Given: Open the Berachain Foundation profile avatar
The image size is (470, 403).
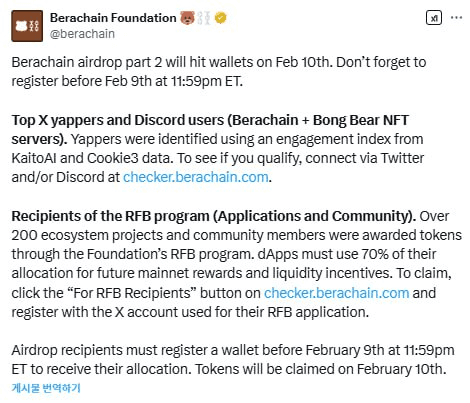Looking at the screenshot, I should click(27, 26).
